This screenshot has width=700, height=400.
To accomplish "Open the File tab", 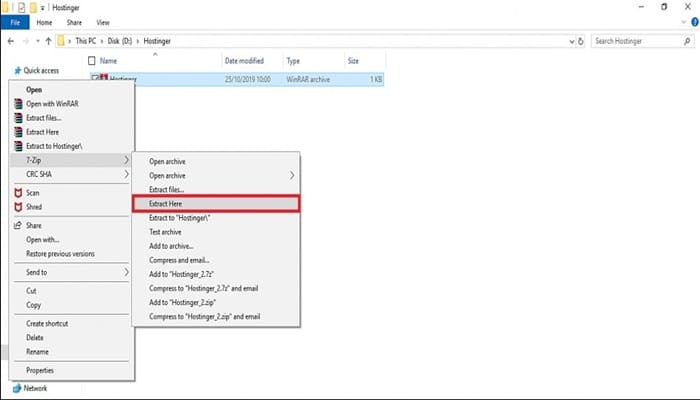I will [15, 22].
